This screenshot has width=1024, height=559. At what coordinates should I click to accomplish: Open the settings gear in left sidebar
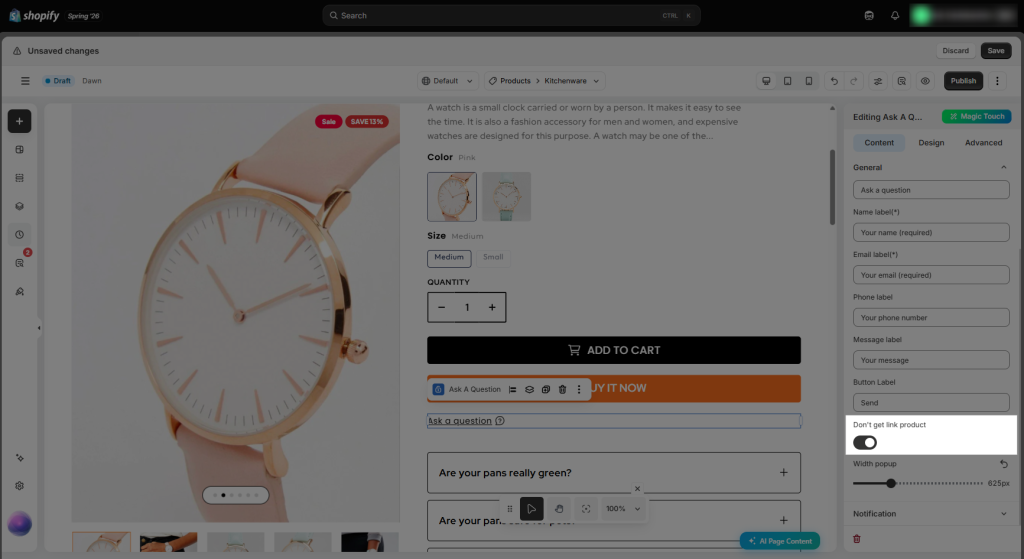pyautogui.click(x=20, y=486)
